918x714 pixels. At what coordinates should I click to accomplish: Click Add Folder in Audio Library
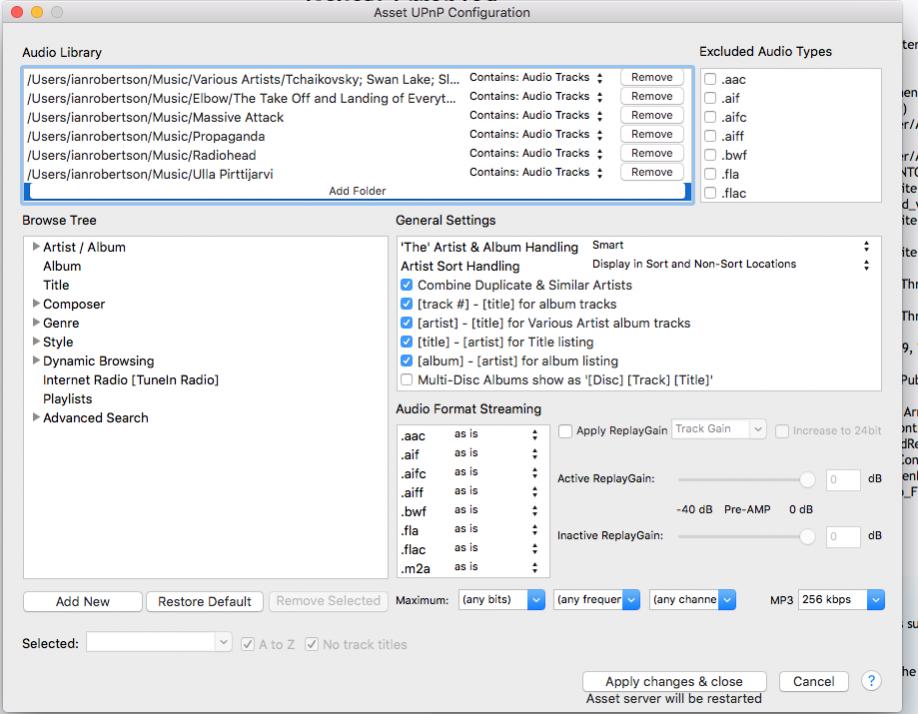357,191
